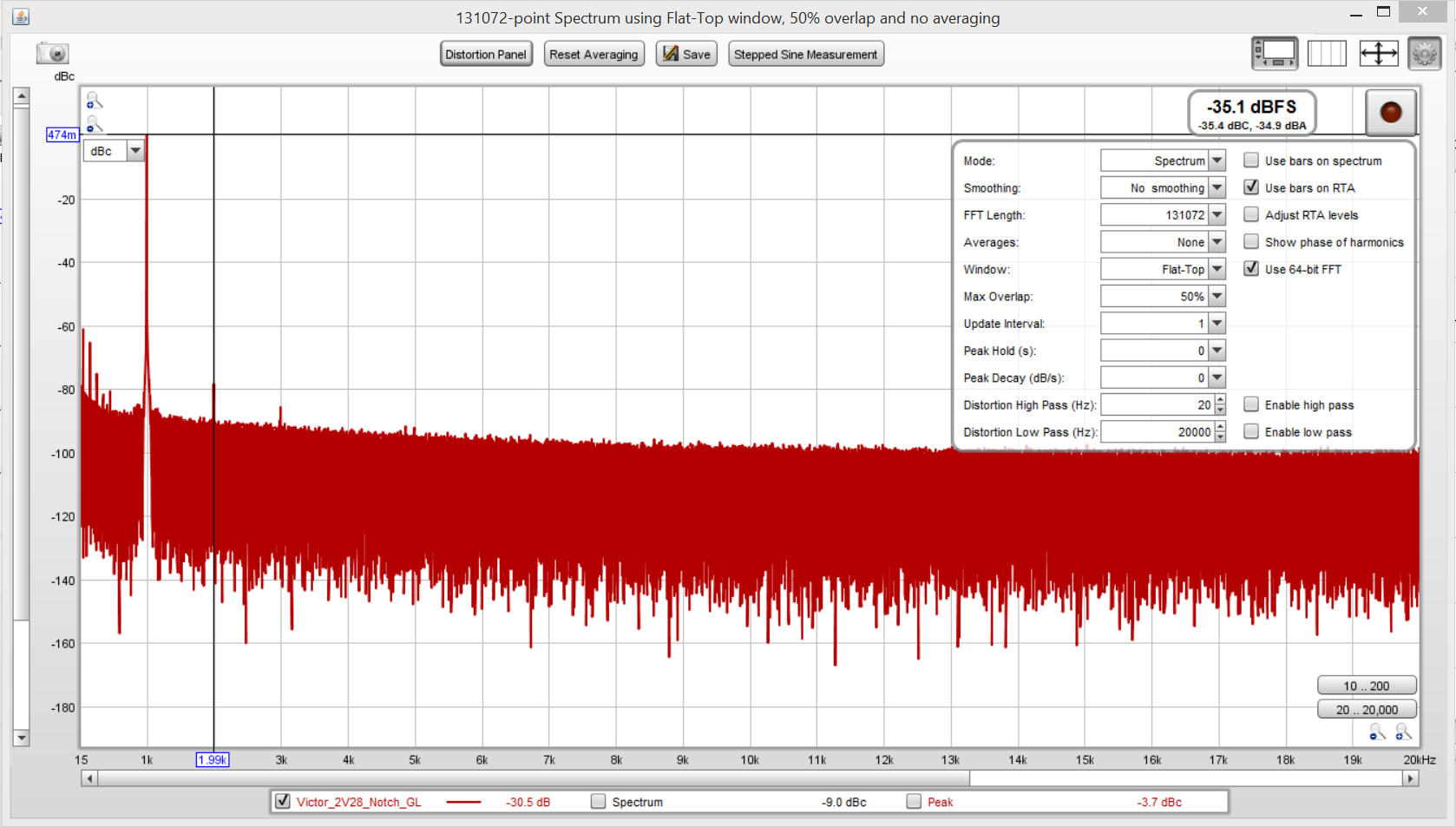Click the red record button
The image size is (1456, 827).
1391,112
